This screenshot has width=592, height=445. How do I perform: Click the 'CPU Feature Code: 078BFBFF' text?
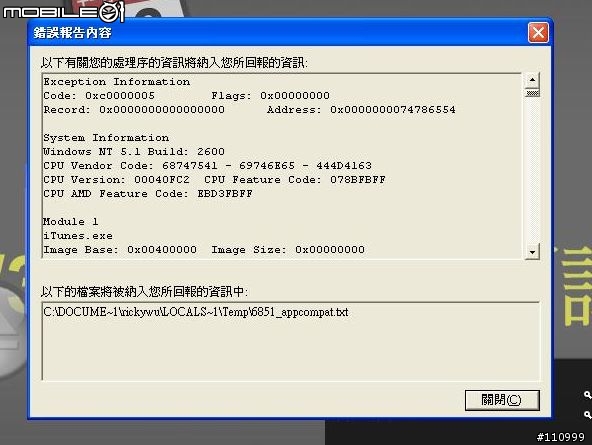(x=295, y=180)
